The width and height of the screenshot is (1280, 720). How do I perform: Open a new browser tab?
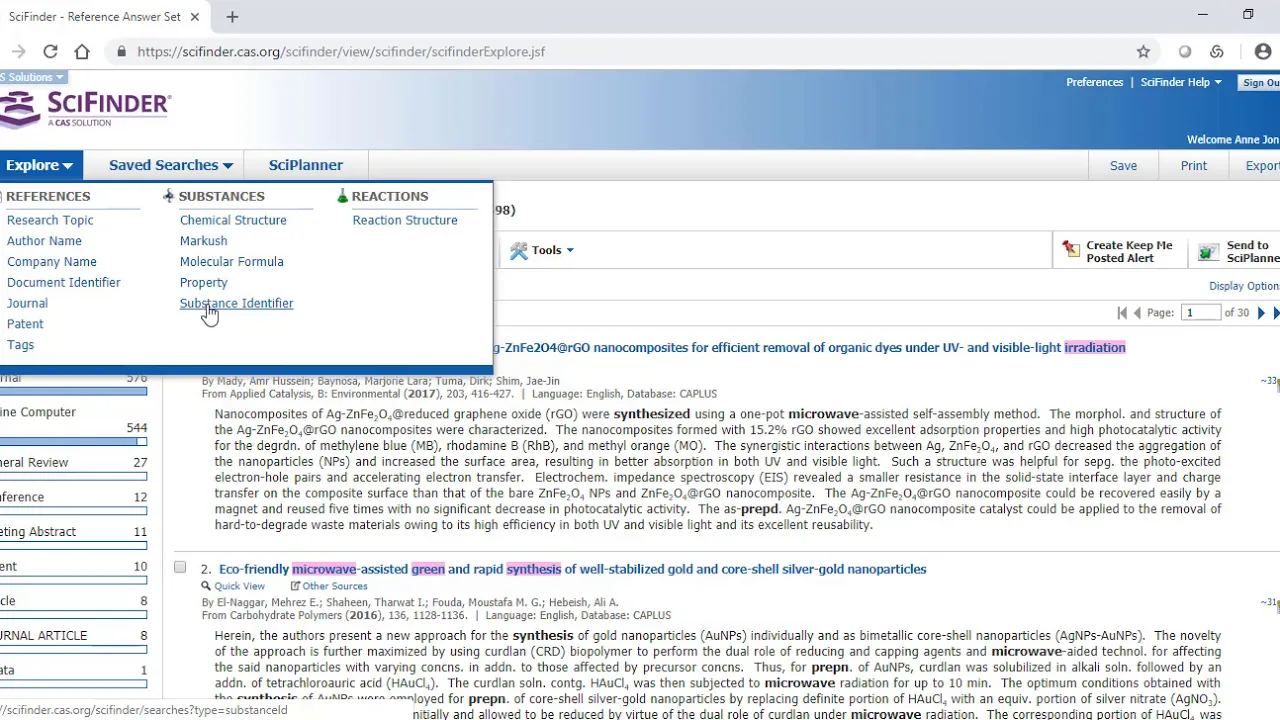(x=232, y=17)
